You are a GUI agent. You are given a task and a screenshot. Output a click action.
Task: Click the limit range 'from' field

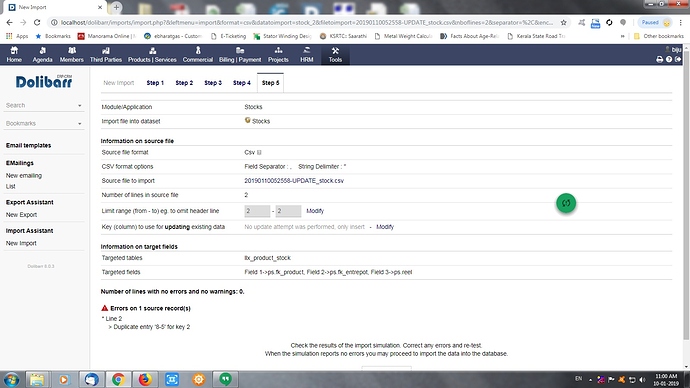click(x=257, y=211)
